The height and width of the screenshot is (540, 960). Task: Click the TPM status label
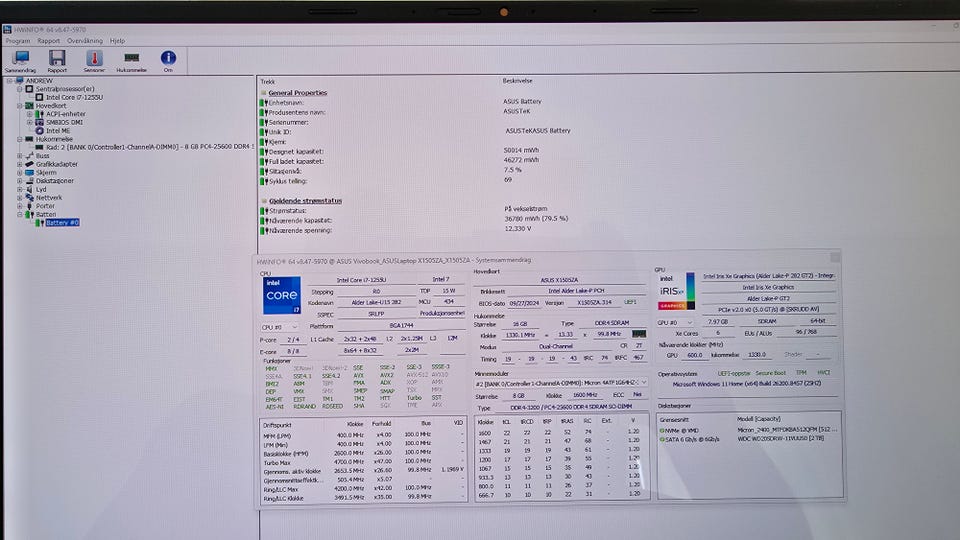point(801,373)
